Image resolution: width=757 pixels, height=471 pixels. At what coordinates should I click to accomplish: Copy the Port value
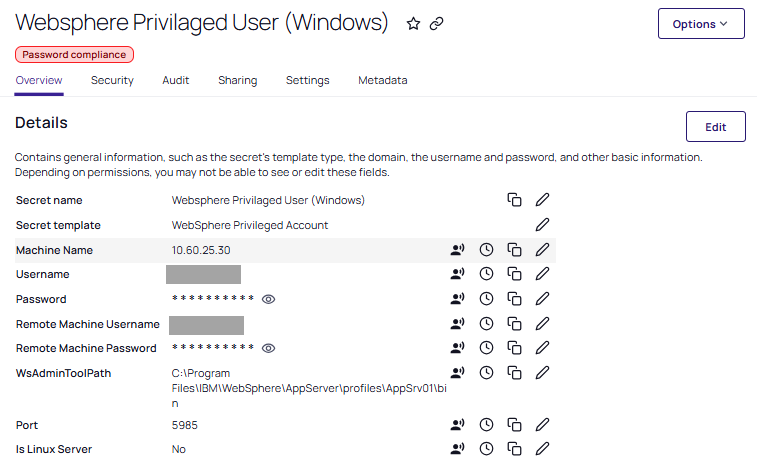(514, 425)
